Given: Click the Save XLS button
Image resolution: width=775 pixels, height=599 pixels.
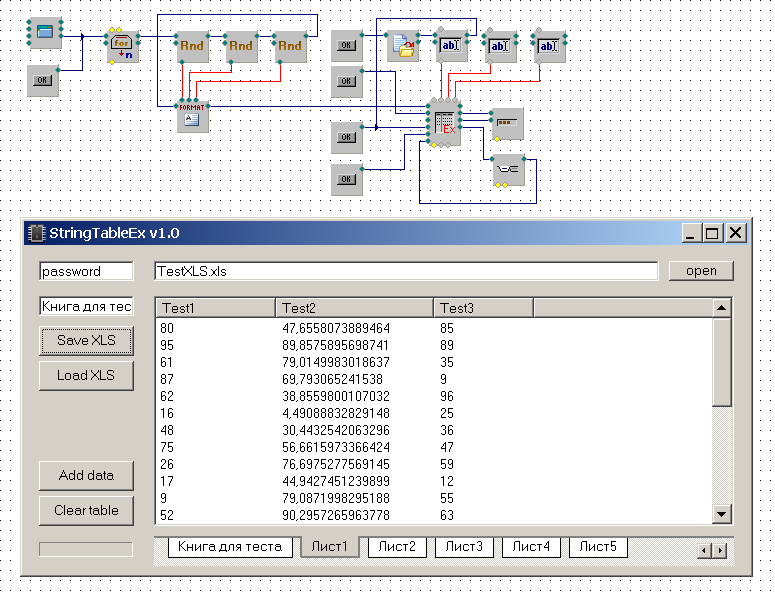Looking at the screenshot, I should point(86,341).
